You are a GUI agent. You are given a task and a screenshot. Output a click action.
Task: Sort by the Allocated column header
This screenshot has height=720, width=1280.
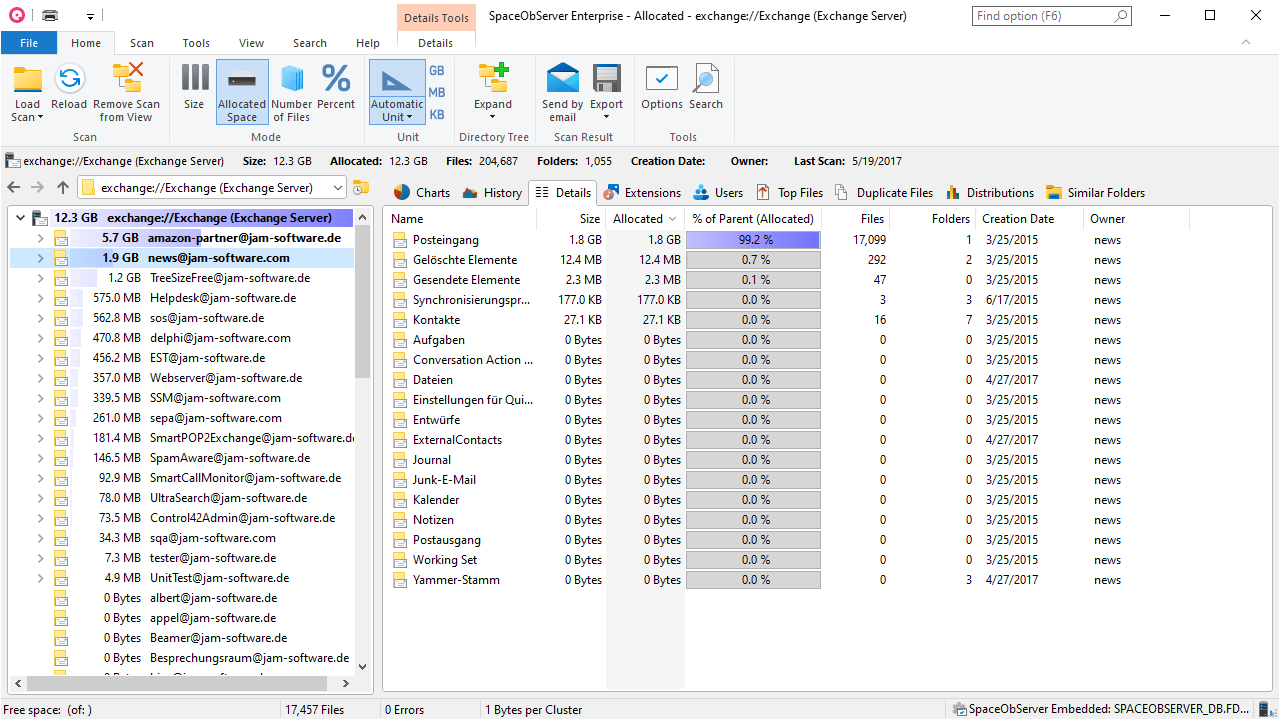[x=645, y=219]
